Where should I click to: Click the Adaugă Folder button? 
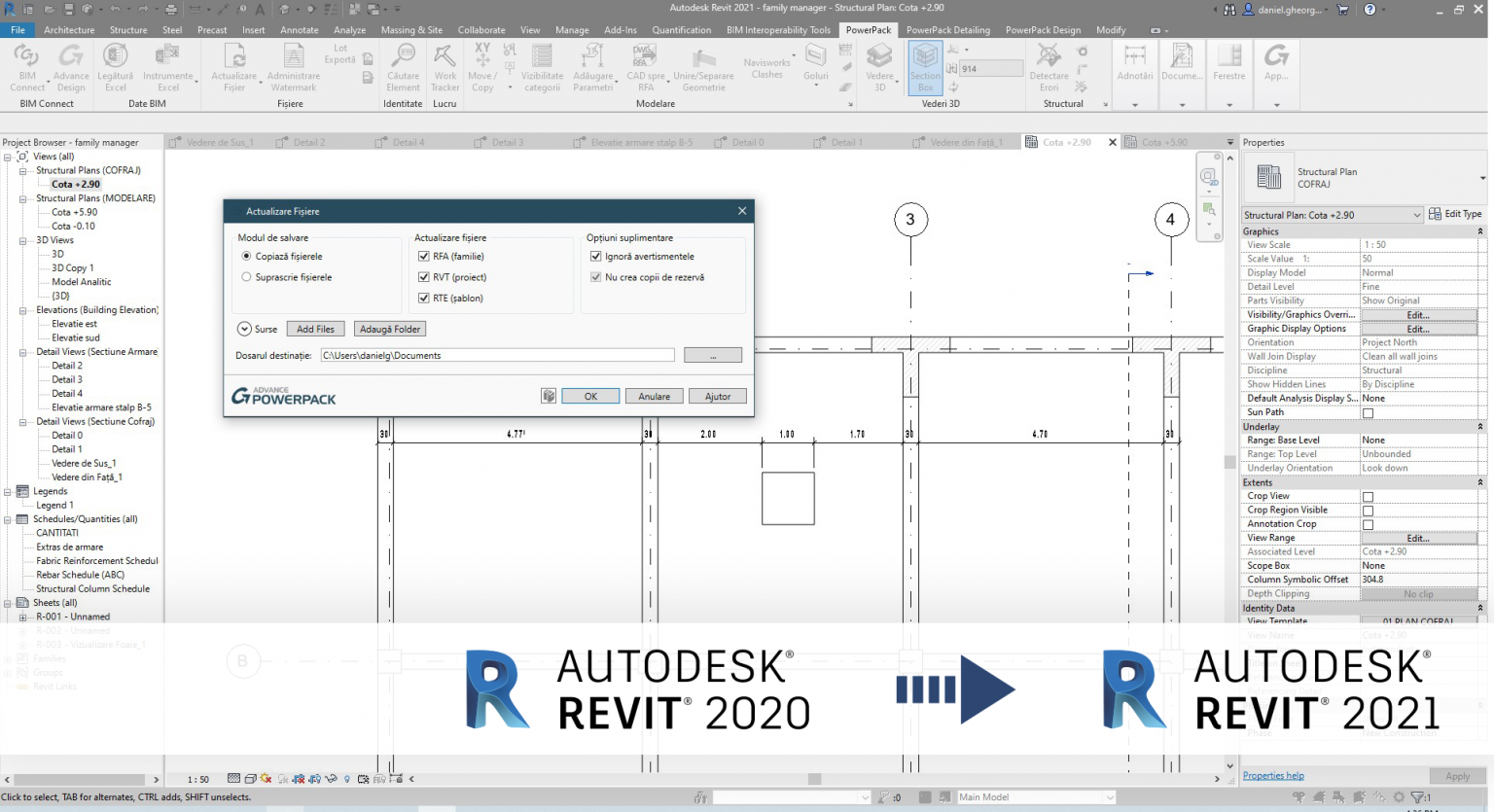click(x=389, y=329)
